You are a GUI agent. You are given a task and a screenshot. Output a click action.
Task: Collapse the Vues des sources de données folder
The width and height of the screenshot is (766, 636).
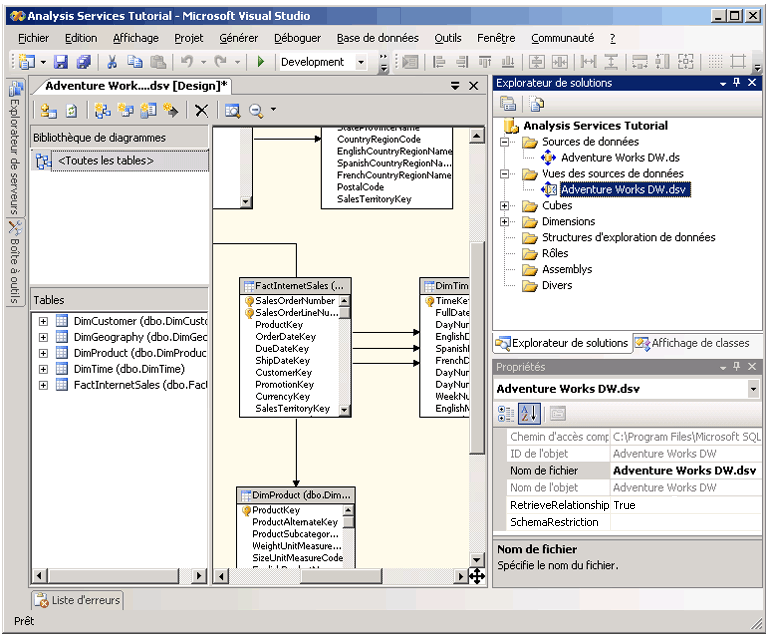click(x=505, y=174)
